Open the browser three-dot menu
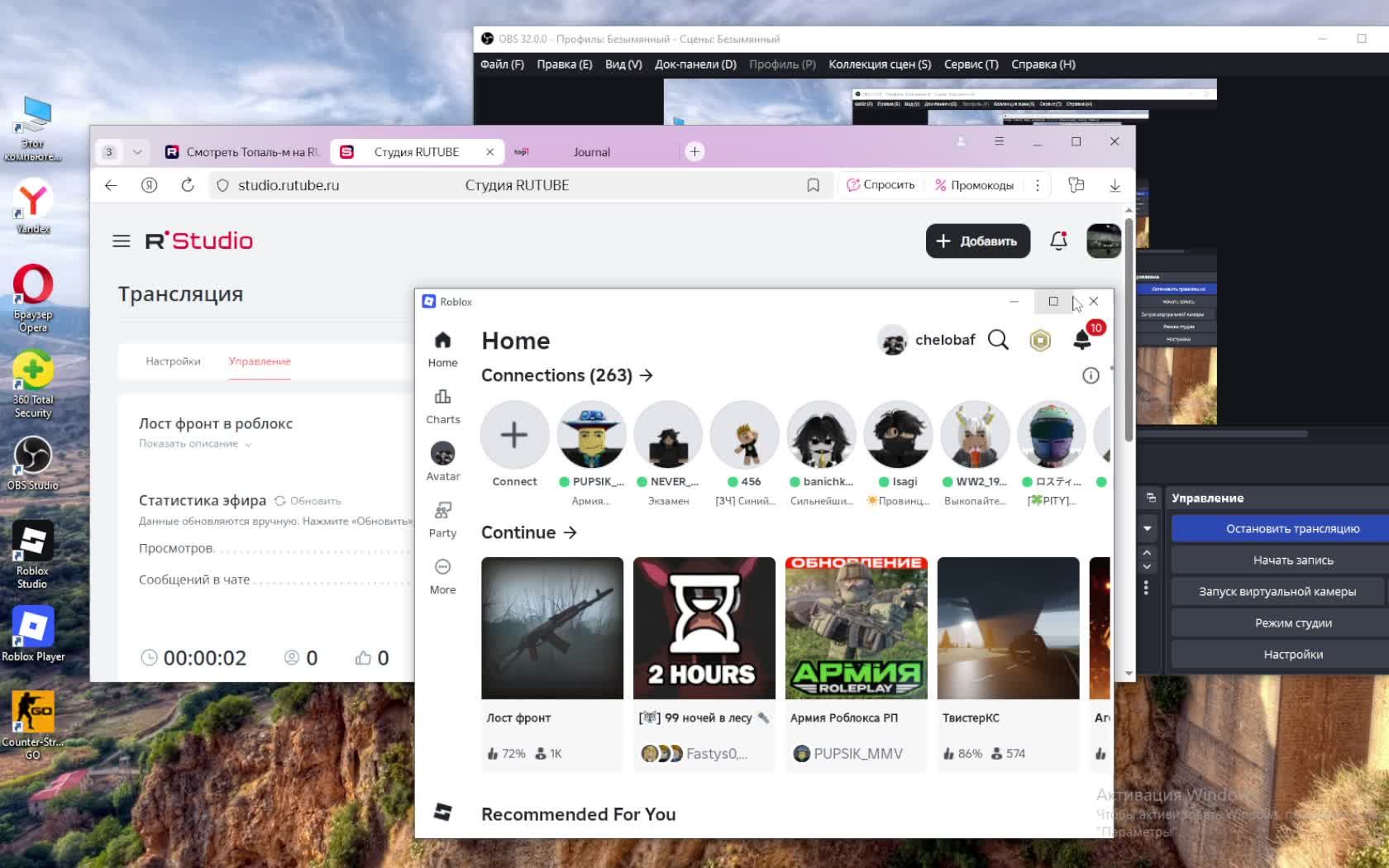1389x868 pixels. [1038, 185]
